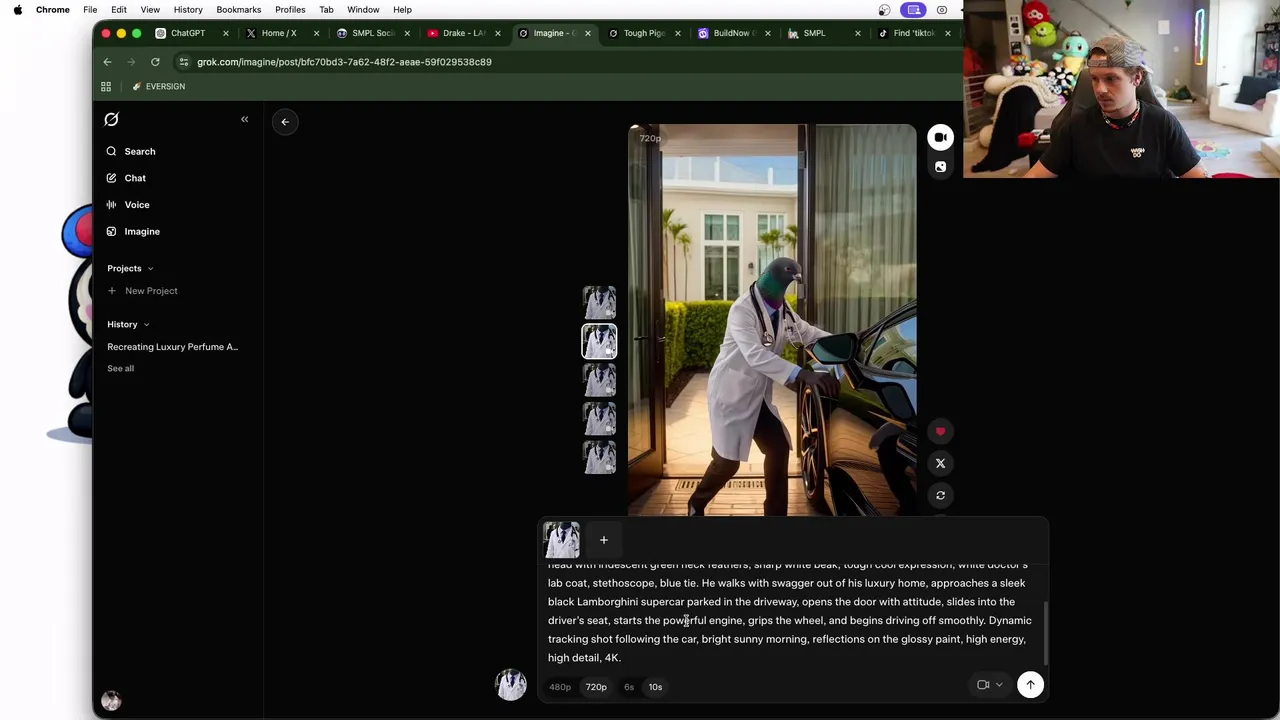Close the Imagine tab
Screen dimensions: 1280x720
(x=588, y=33)
